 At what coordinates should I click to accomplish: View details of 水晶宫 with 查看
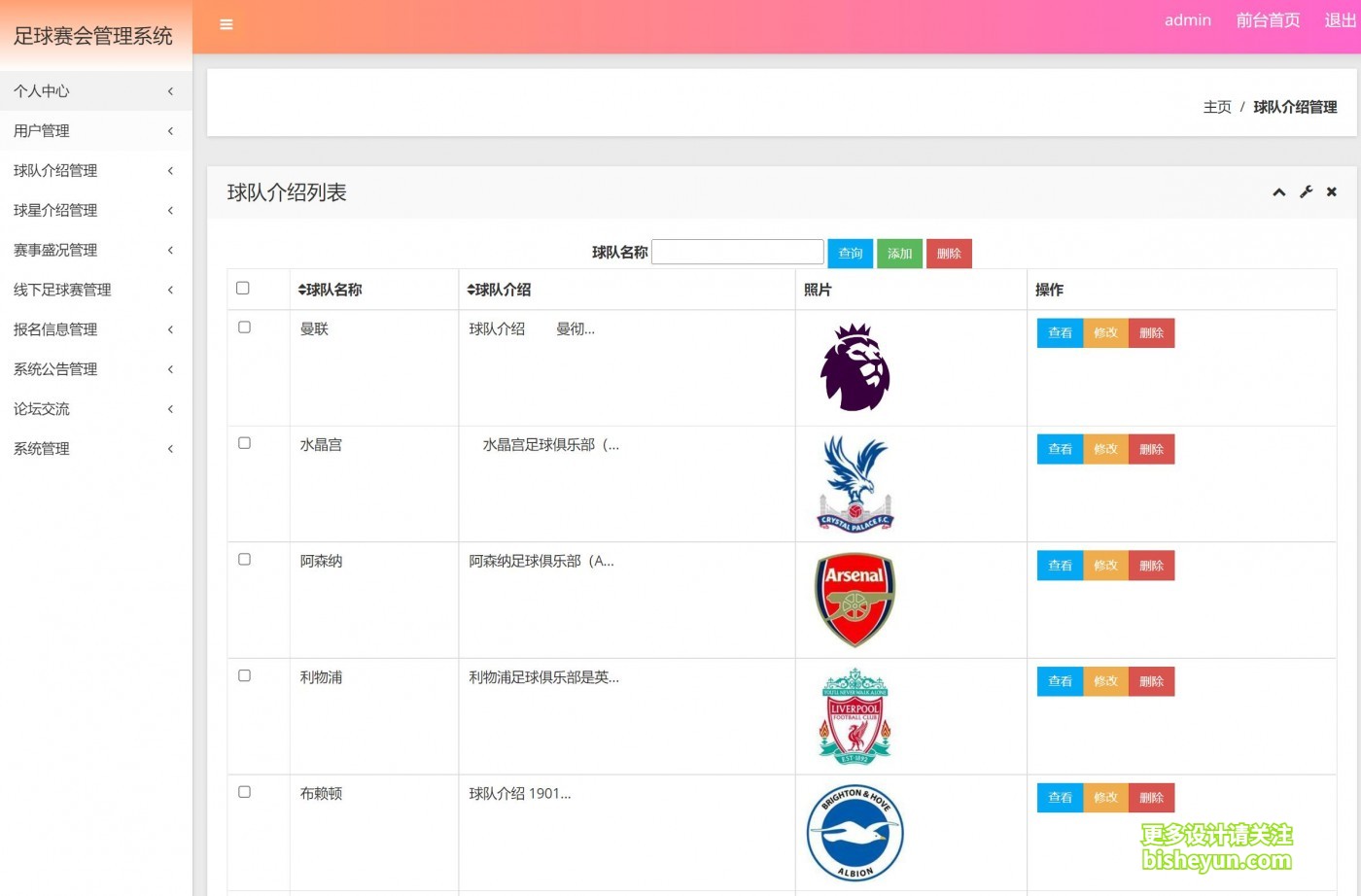tap(1060, 449)
